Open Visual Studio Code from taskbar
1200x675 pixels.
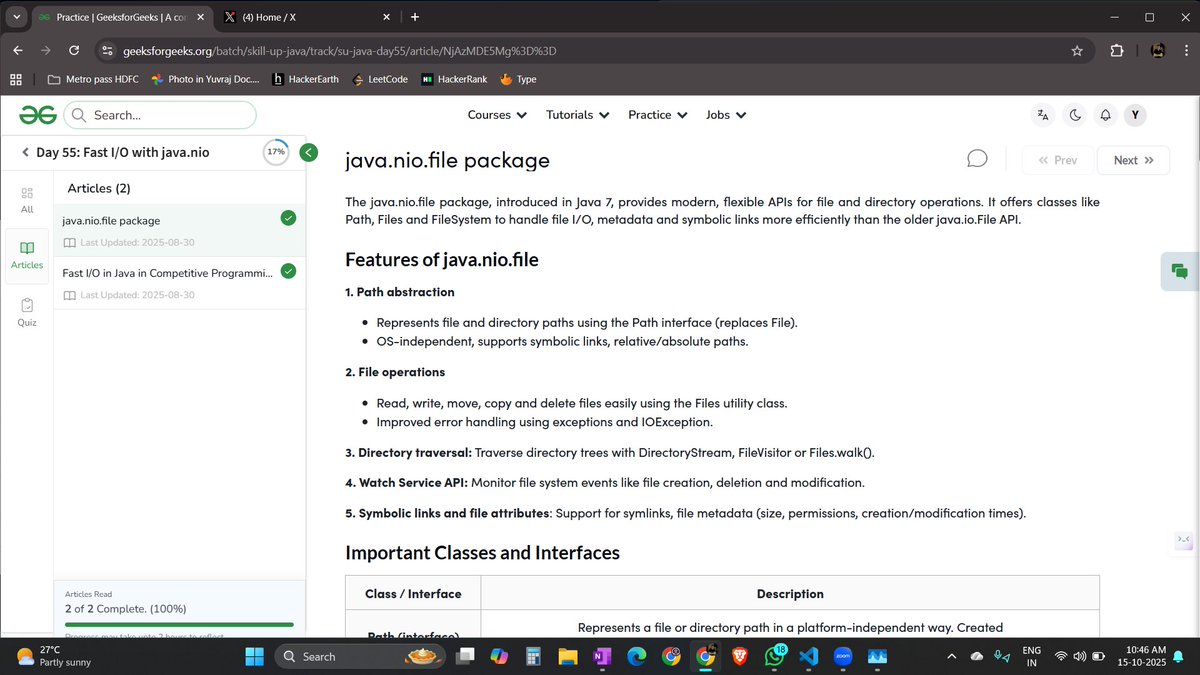click(x=809, y=656)
